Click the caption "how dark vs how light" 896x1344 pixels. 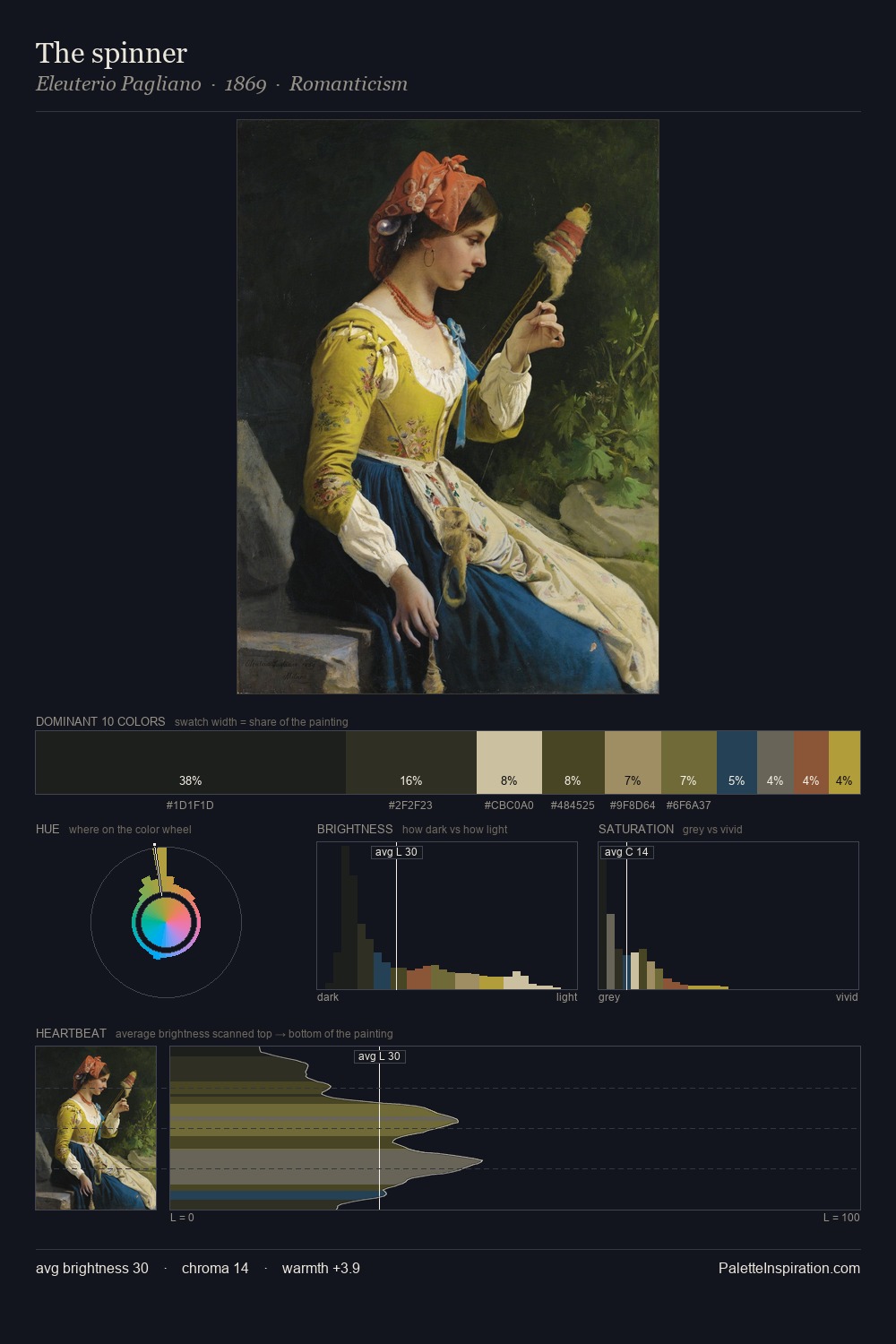click(454, 830)
